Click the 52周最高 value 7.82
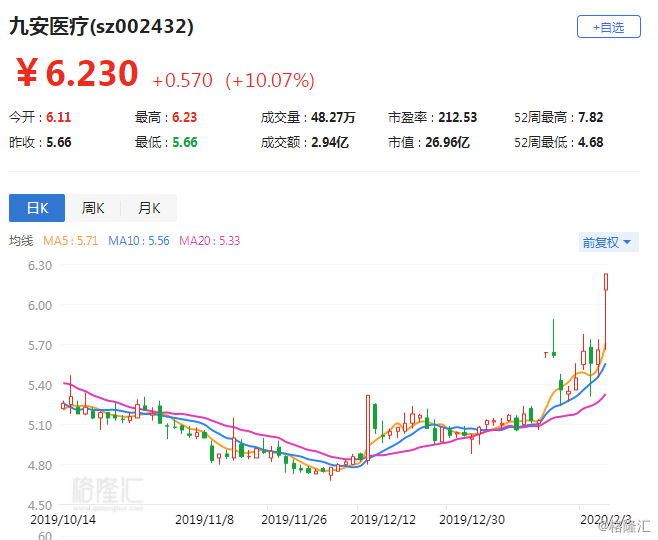 (x=590, y=117)
